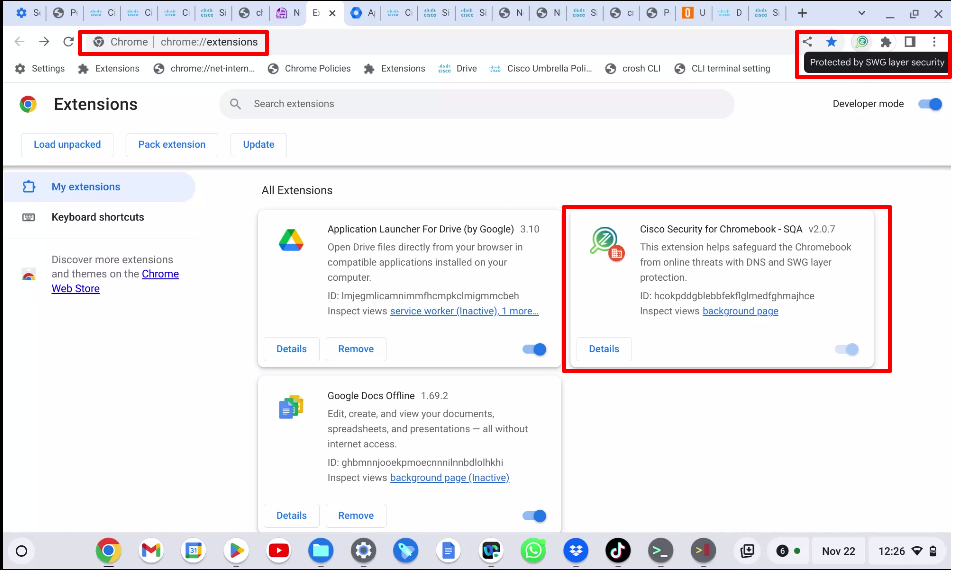This screenshot has width=957, height=570.
Task: Open Details for Google Docs Offline
Action: (x=291, y=516)
